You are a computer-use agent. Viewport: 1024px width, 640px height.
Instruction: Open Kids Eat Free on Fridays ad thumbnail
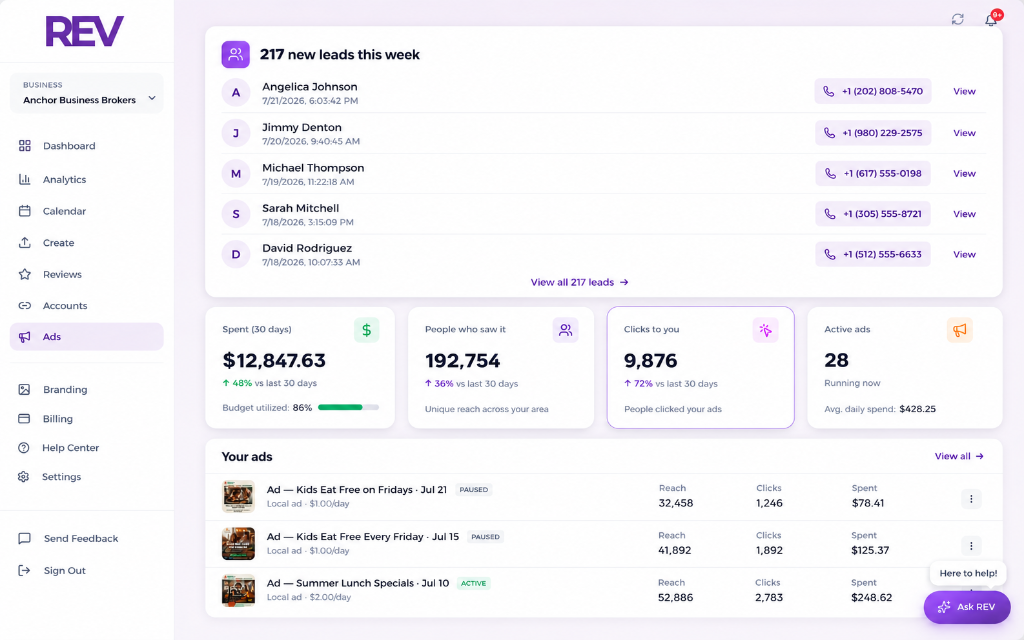click(238, 497)
